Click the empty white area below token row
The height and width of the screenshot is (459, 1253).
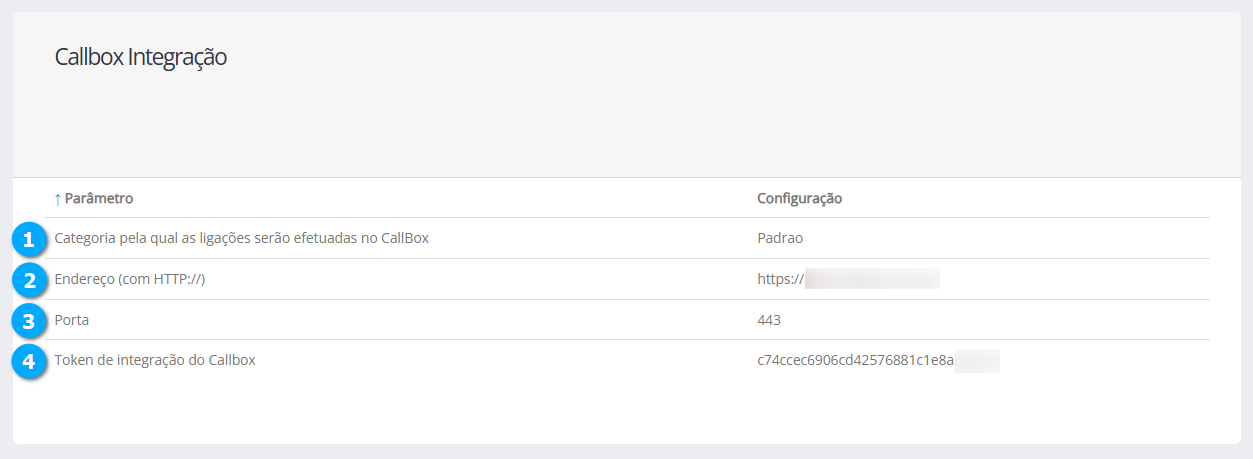pyautogui.click(x=626, y=410)
